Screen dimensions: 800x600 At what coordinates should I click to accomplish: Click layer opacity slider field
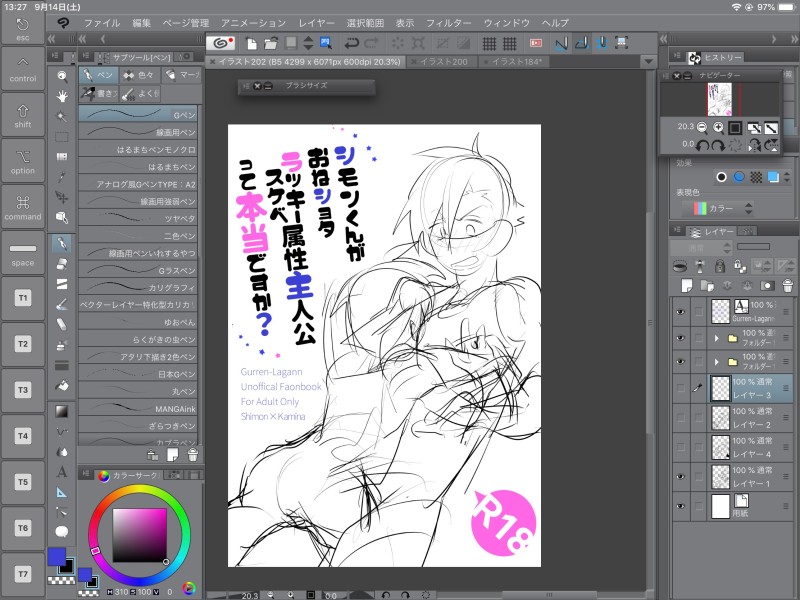(x=753, y=247)
